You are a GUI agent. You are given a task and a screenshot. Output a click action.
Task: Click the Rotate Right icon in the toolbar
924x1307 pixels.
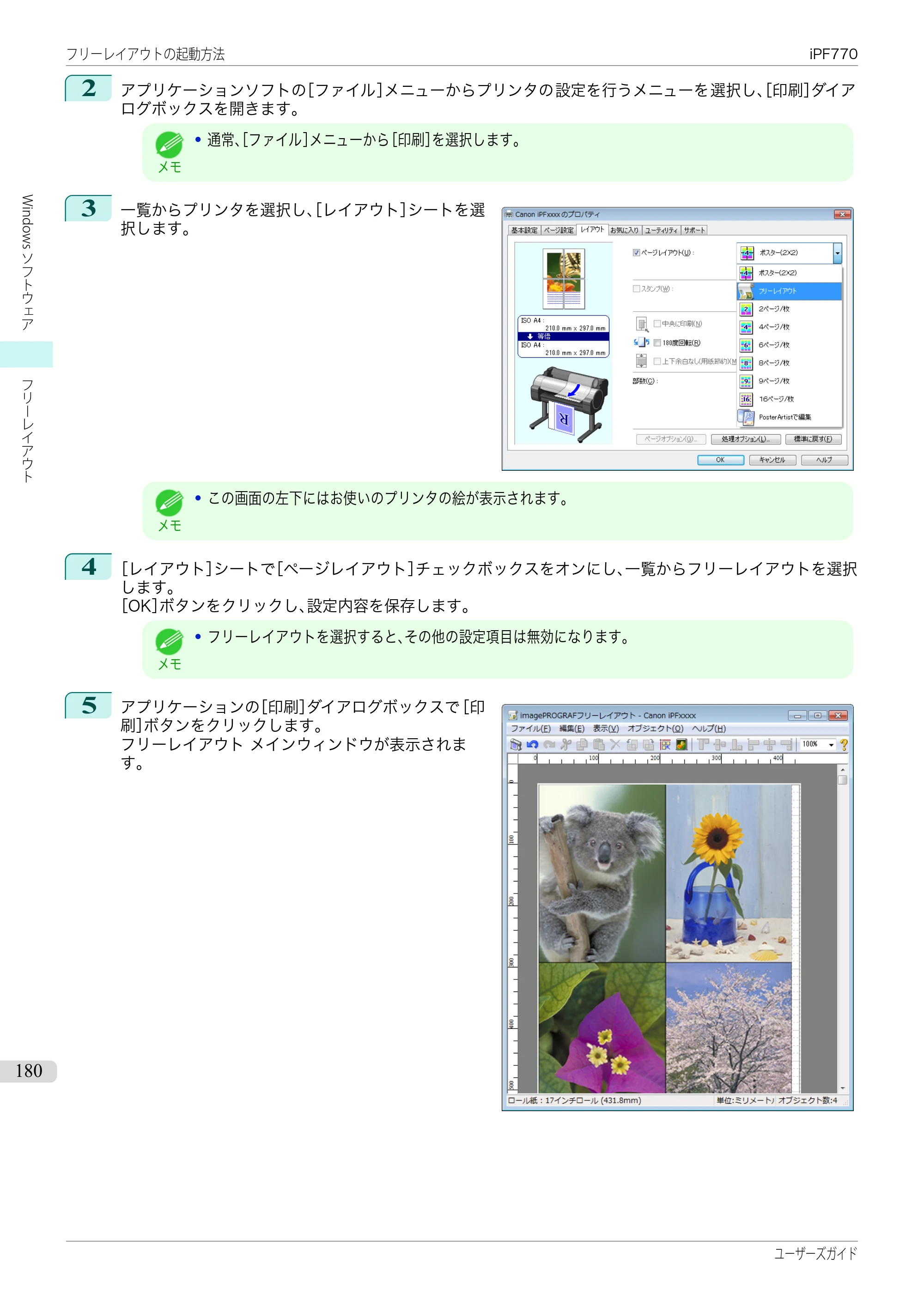tap(649, 745)
